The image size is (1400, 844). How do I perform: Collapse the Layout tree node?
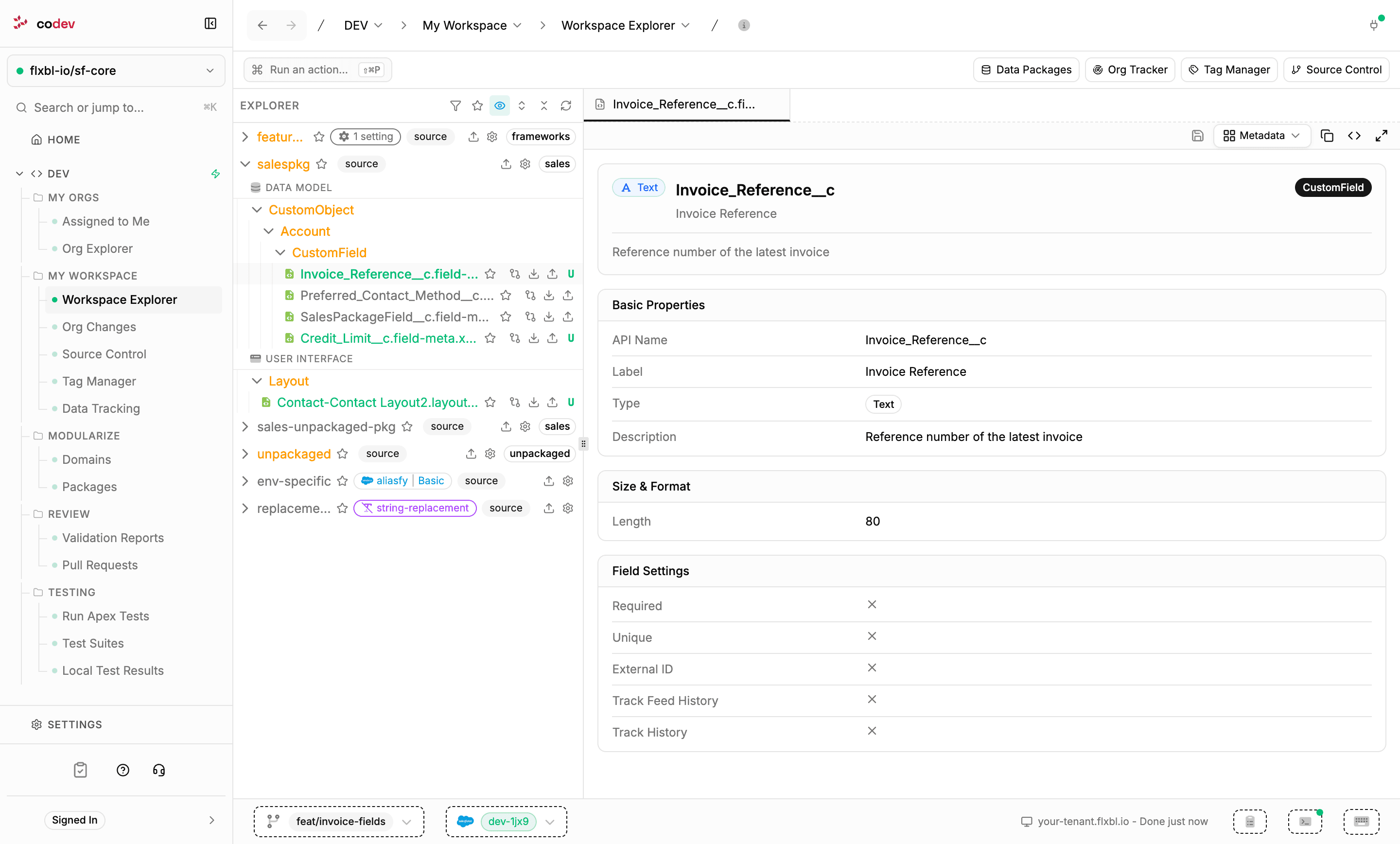click(x=257, y=381)
